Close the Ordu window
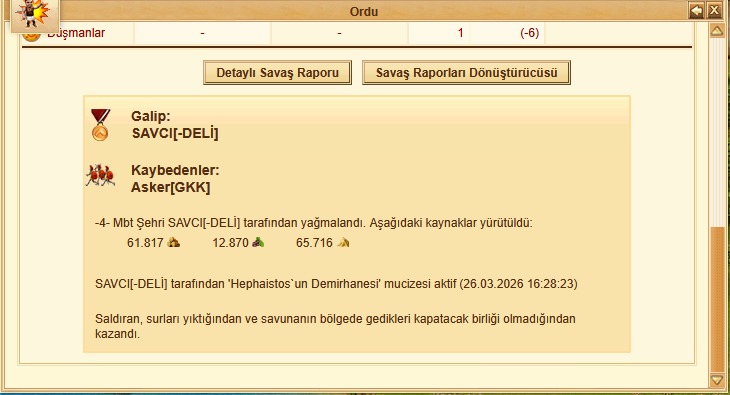The image size is (730, 395). (x=714, y=11)
